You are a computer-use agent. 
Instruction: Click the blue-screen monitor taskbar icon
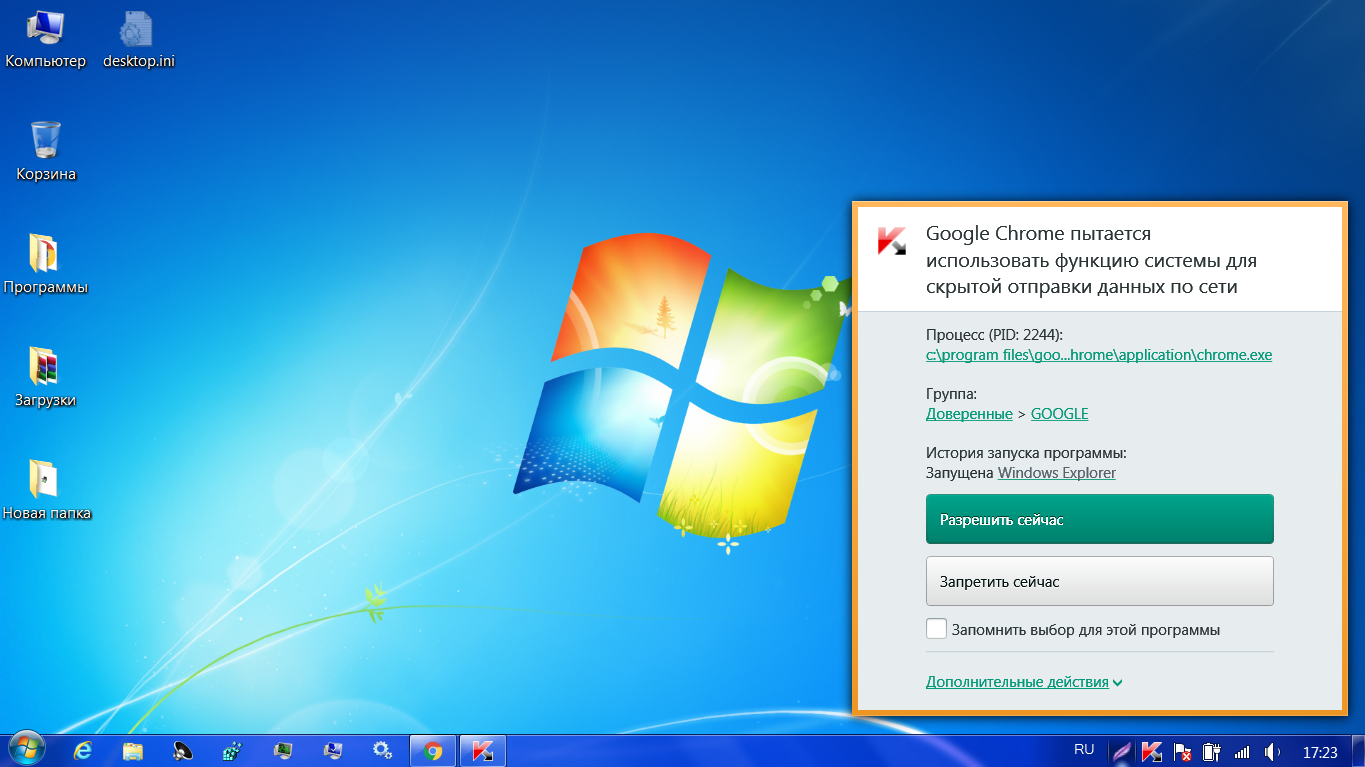[333, 751]
